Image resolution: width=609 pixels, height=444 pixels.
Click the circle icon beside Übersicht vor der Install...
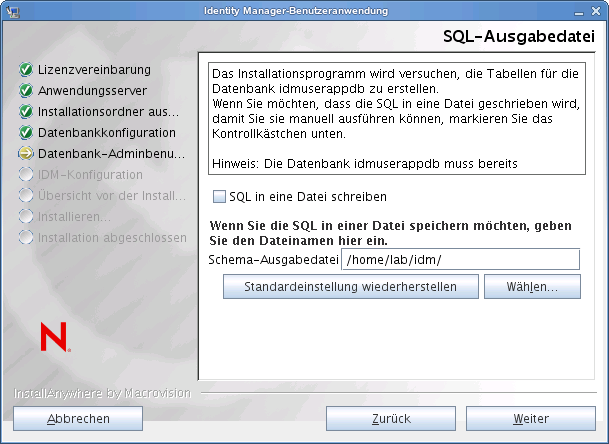pyautogui.click(x=26, y=195)
